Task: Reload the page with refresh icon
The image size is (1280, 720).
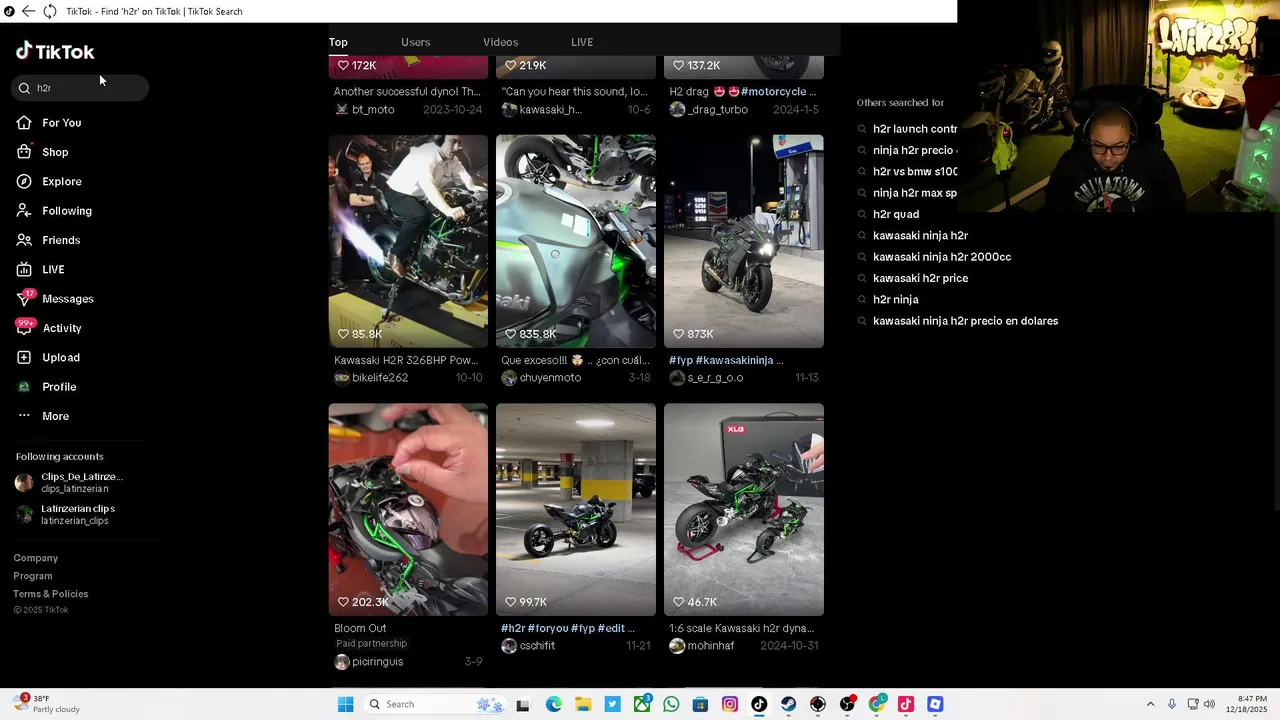Action: [x=49, y=11]
